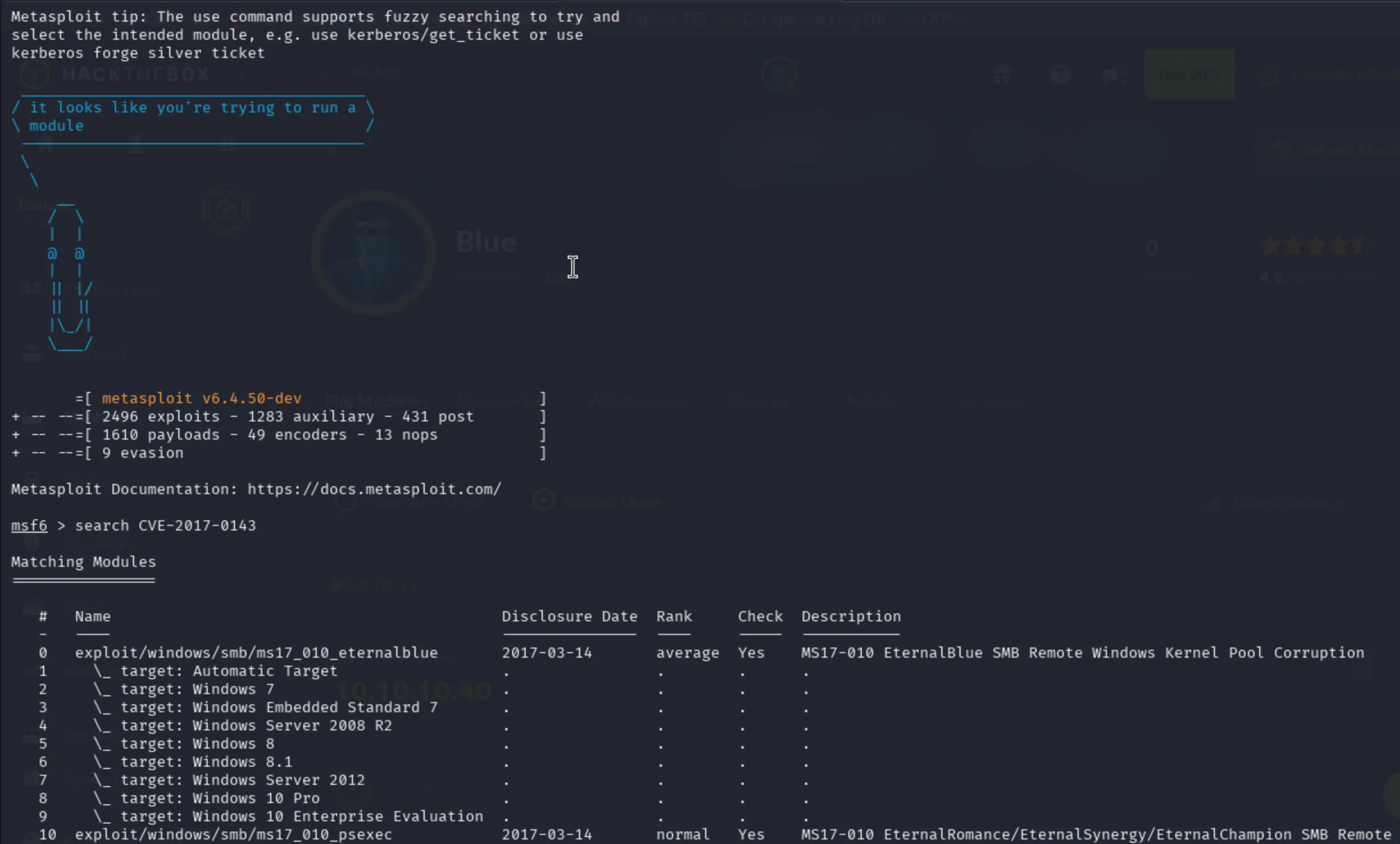Click the 'MS17-010 EternalRomance/EternalSynergy/EternalChampion' description
The height and width of the screenshot is (844, 1400).
[x=1096, y=834]
